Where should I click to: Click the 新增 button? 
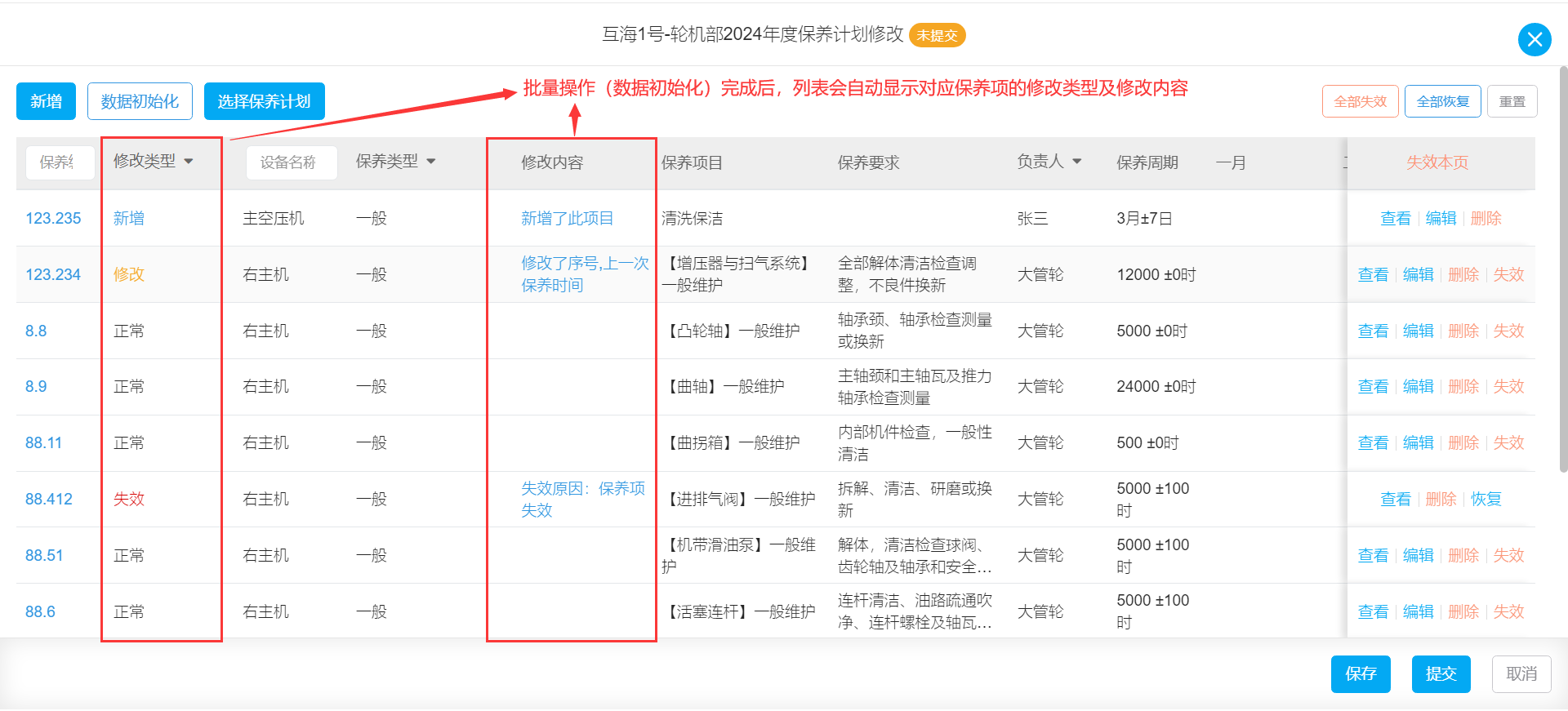(47, 101)
